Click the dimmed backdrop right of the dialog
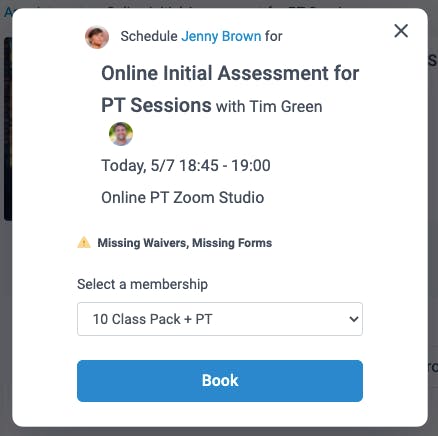 tap(433, 217)
